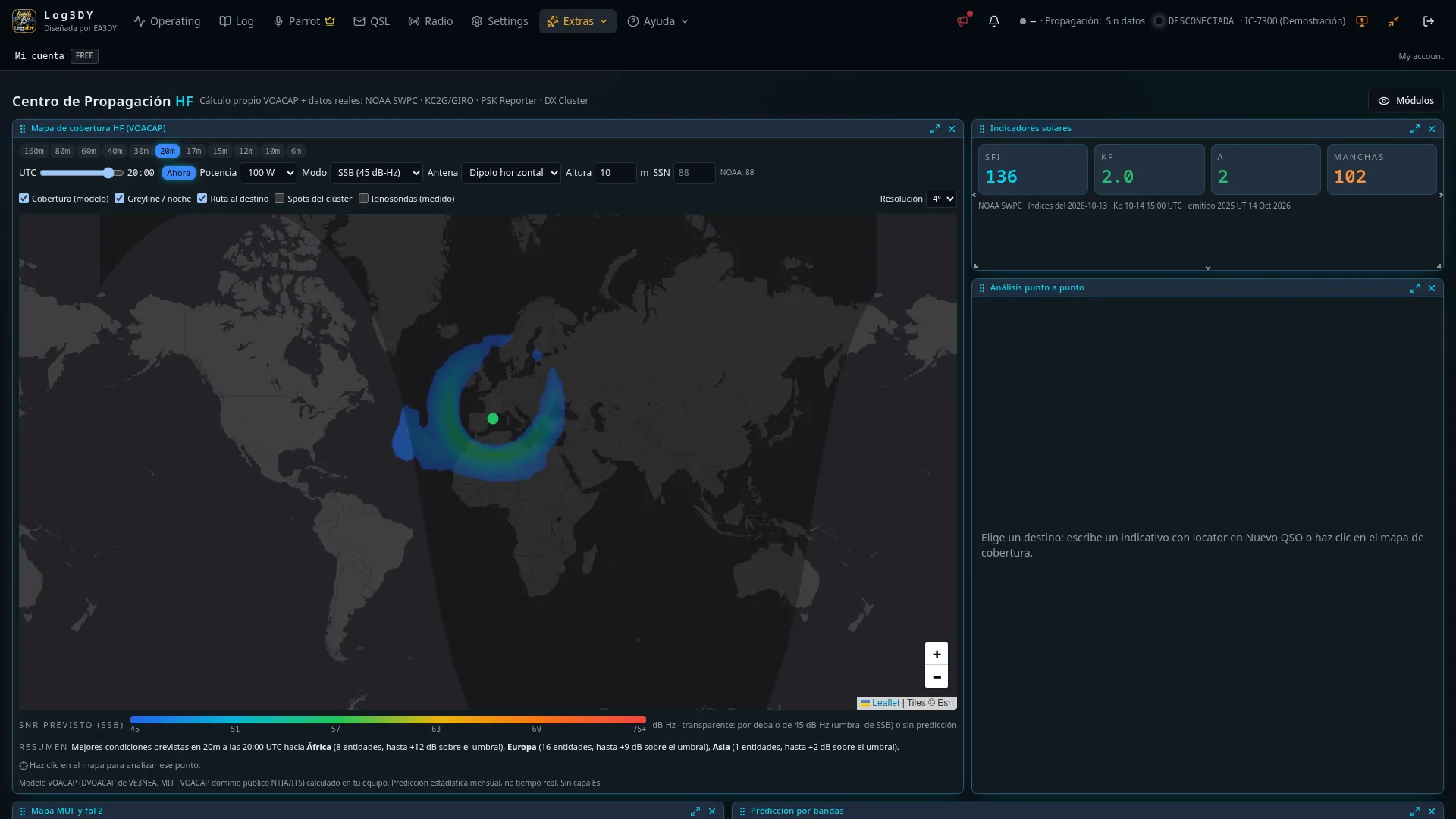Click into the Altura input field

pyautogui.click(x=615, y=173)
